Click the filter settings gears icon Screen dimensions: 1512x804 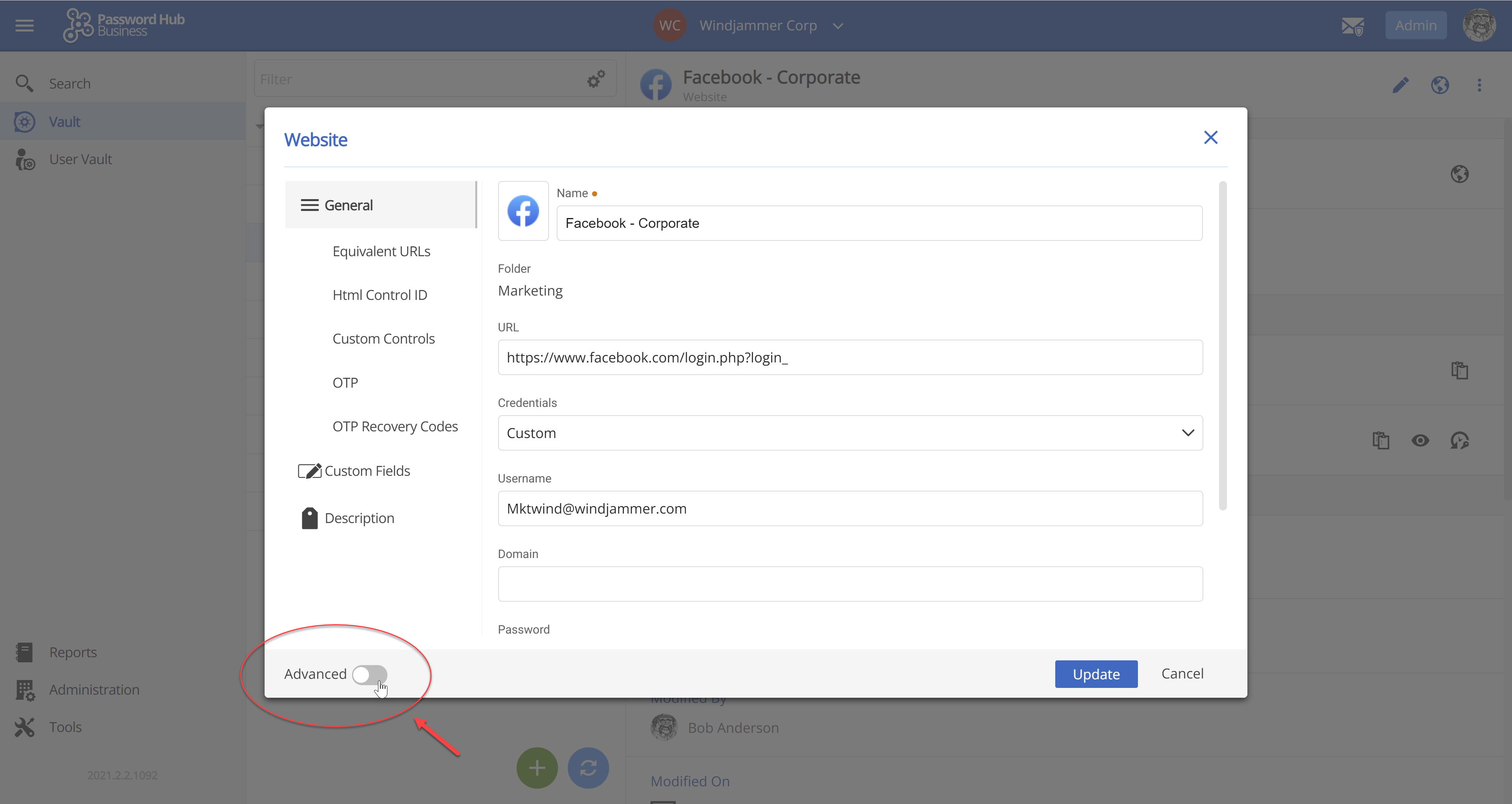click(596, 79)
